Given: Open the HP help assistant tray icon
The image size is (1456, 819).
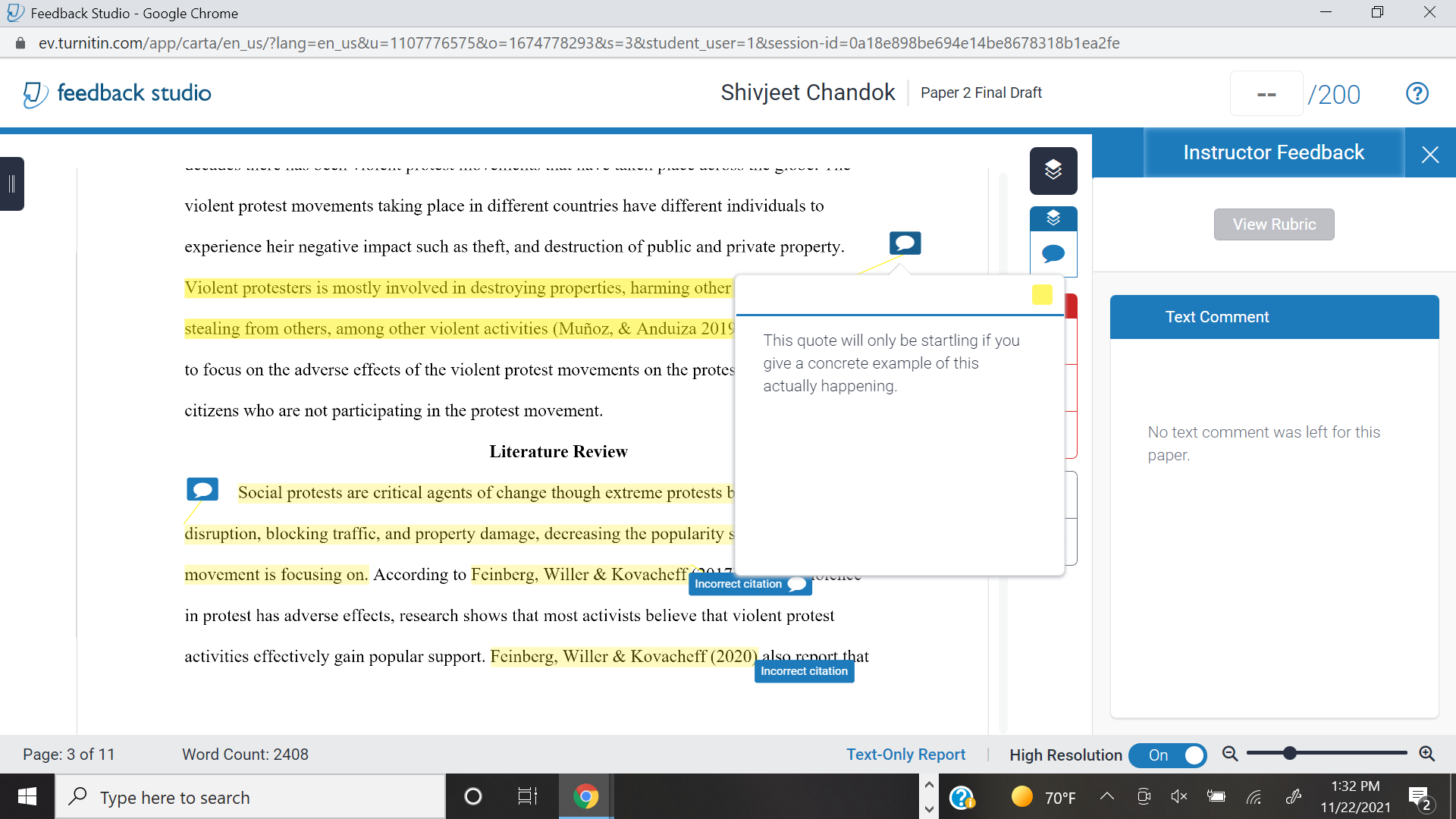Looking at the screenshot, I should coord(962,797).
